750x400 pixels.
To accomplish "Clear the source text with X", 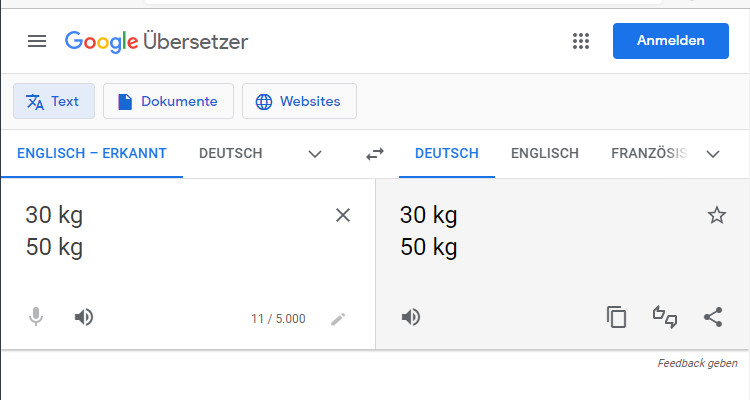I will click(343, 215).
